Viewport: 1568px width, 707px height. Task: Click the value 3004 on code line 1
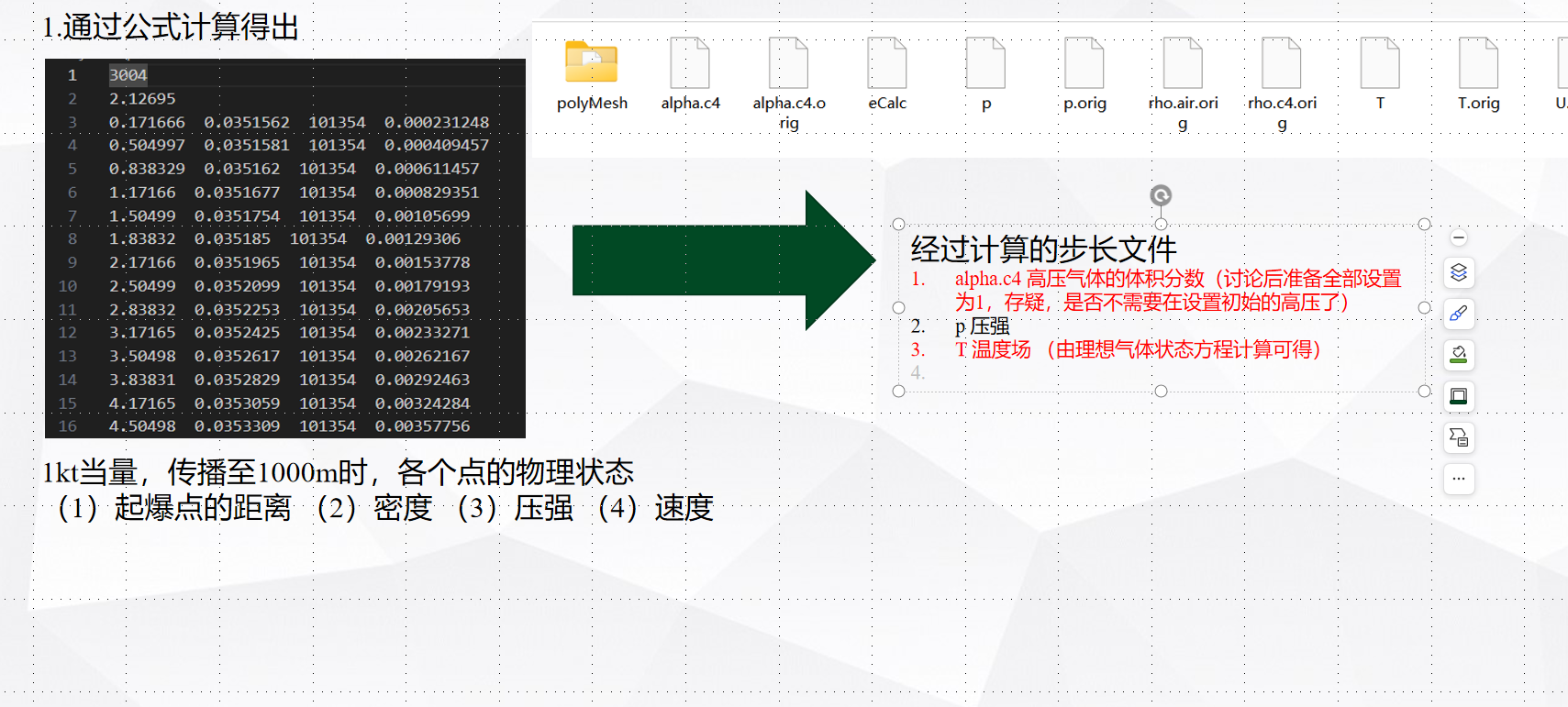coord(128,75)
